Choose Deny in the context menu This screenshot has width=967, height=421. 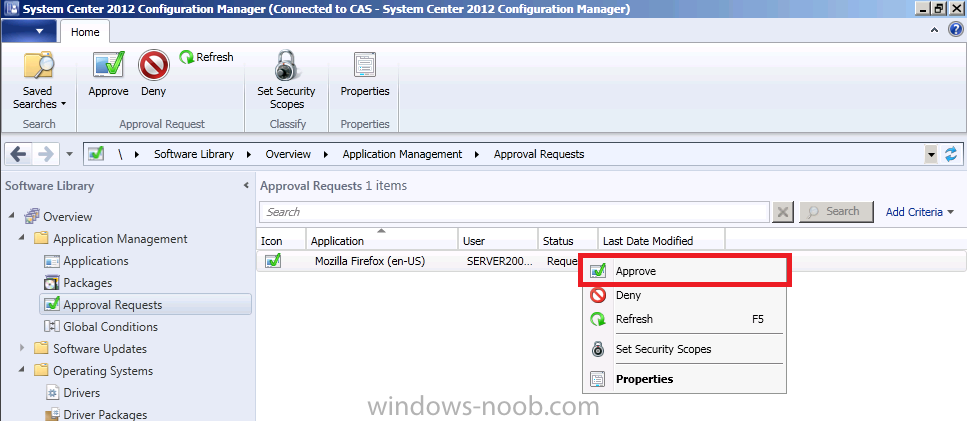[685, 295]
